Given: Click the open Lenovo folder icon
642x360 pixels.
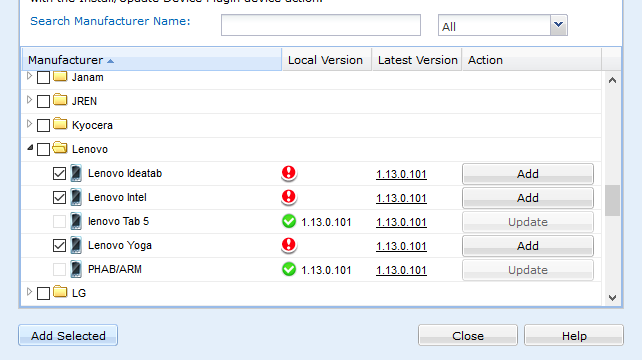Looking at the screenshot, I should (60, 148).
